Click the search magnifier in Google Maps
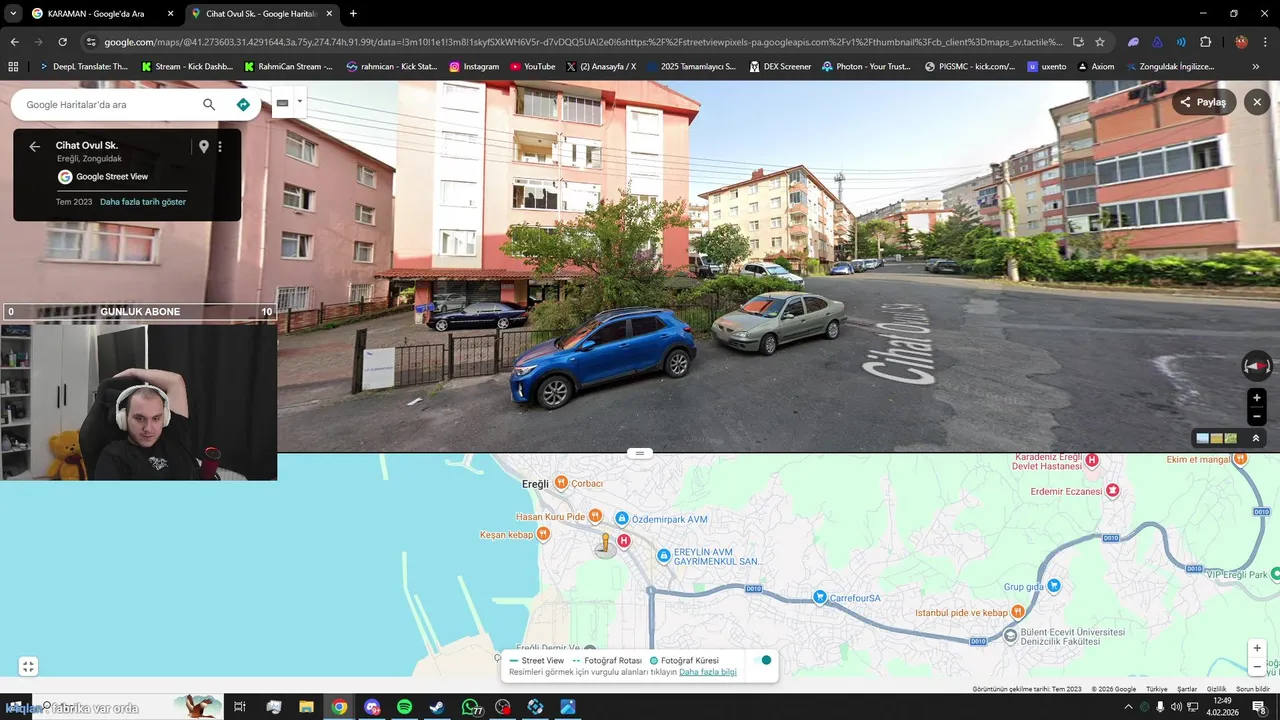Viewport: 1280px width, 720px height. (x=209, y=104)
